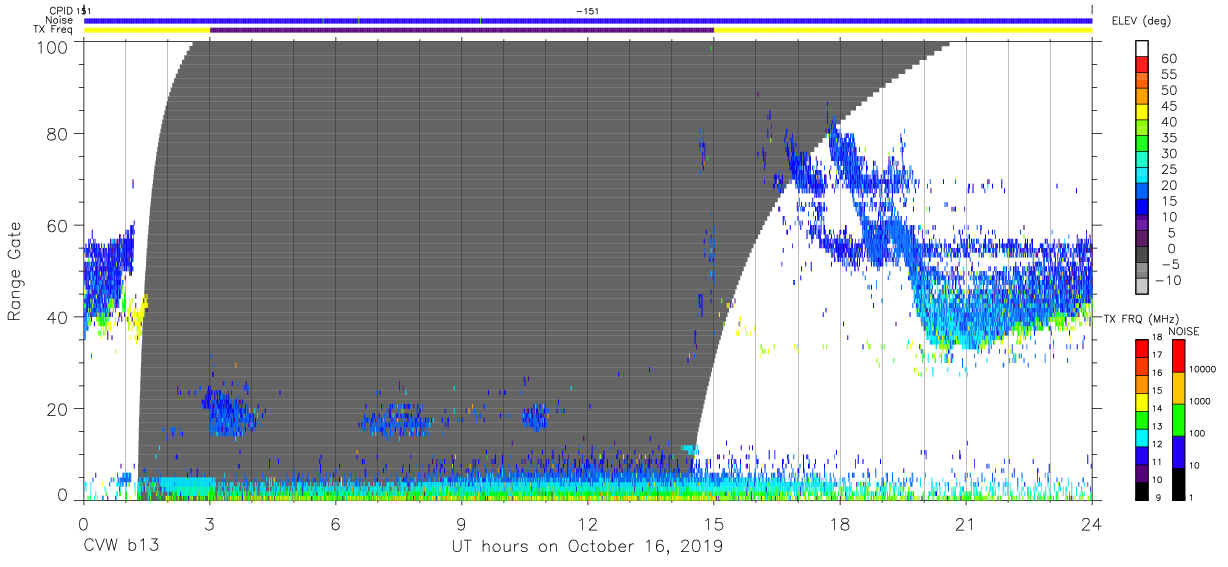The image size is (1228, 567).
Task: Click the '55' label on the ELEV colorbar
Action: [1168, 75]
